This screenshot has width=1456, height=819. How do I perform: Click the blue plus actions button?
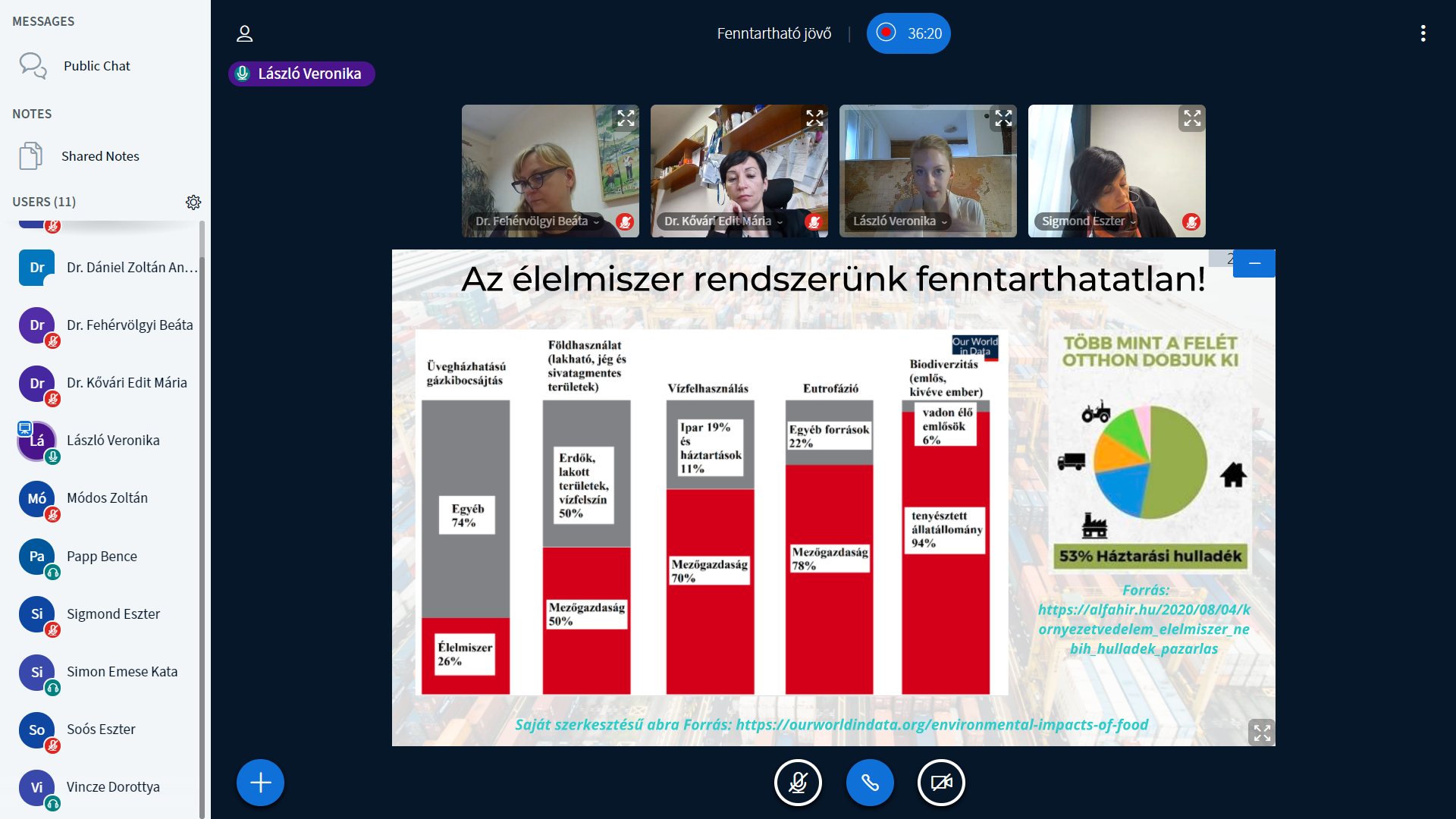point(260,782)
